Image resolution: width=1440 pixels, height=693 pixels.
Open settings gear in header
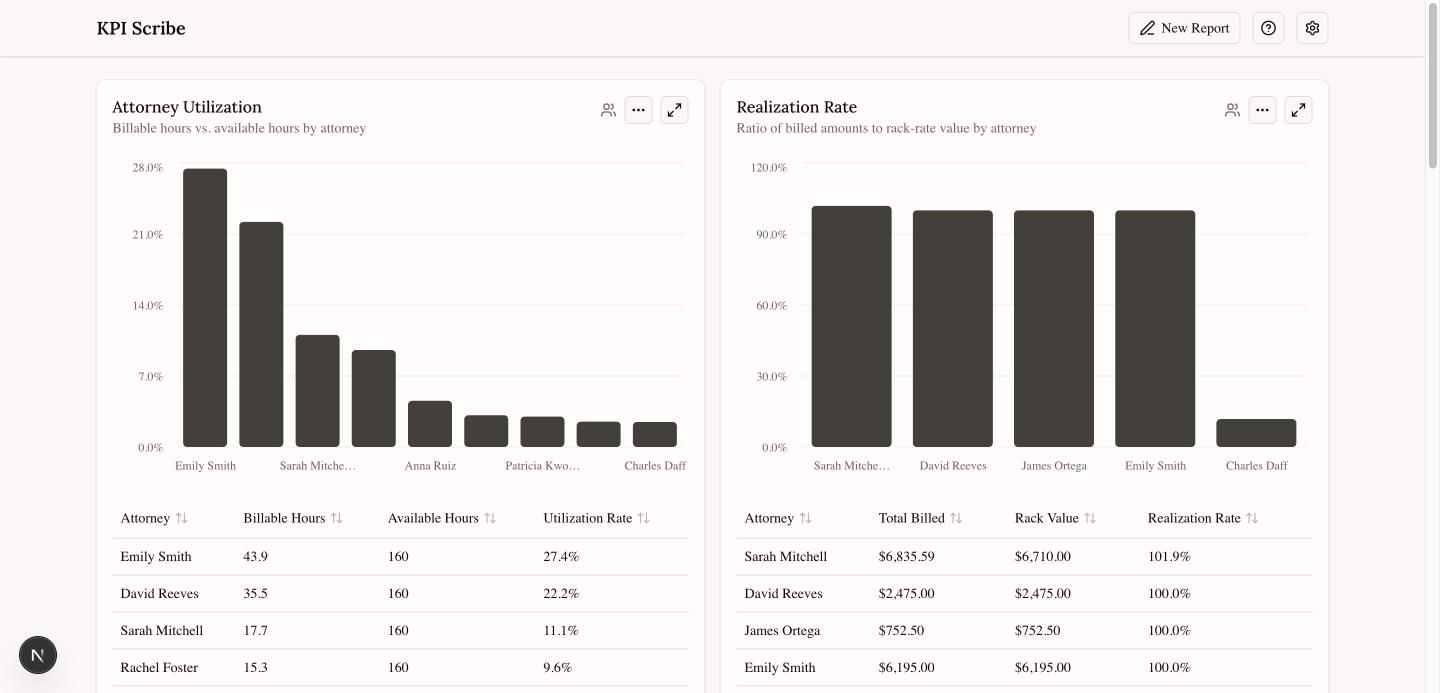[1312, 28]
